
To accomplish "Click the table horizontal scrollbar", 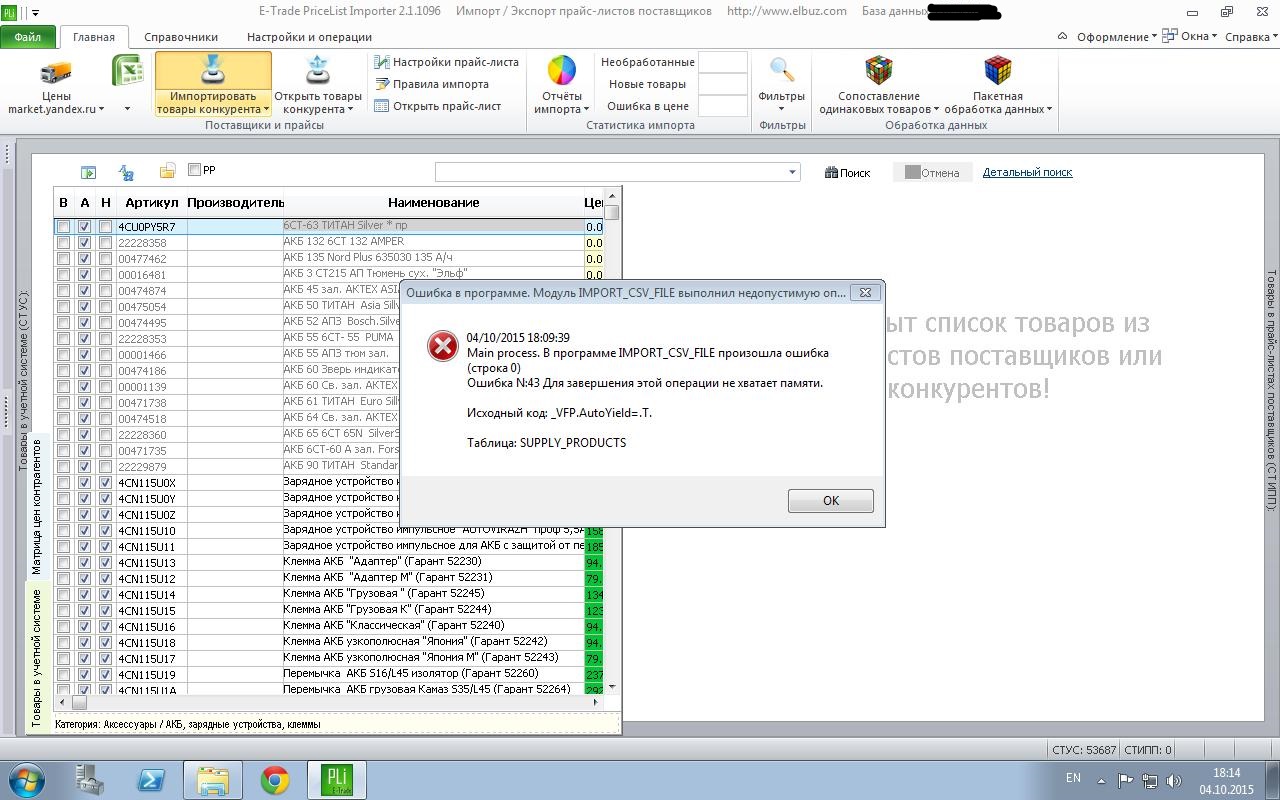I will coord(327,703).
